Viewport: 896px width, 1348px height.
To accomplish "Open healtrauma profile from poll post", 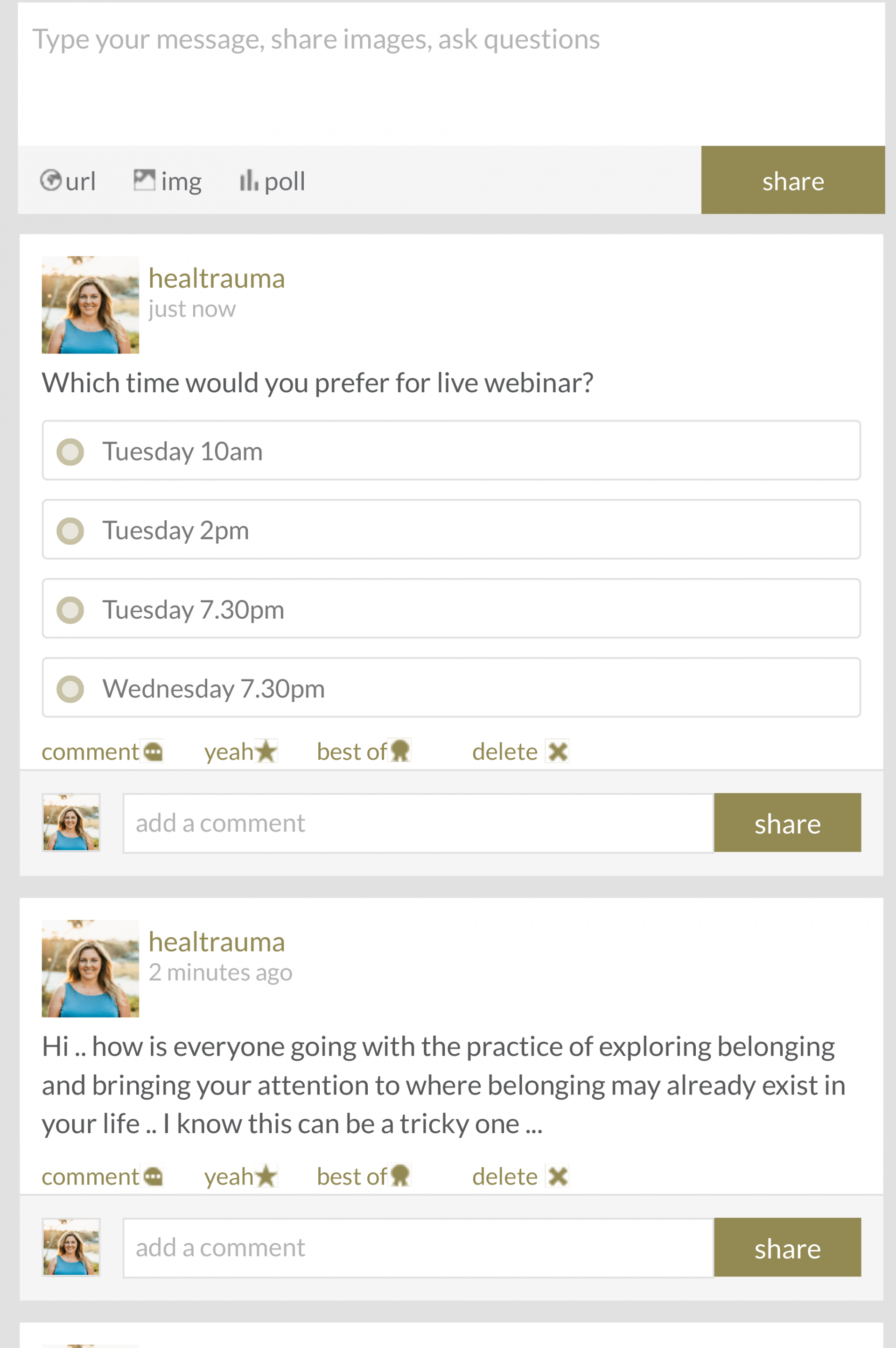I will coord(217,278).
